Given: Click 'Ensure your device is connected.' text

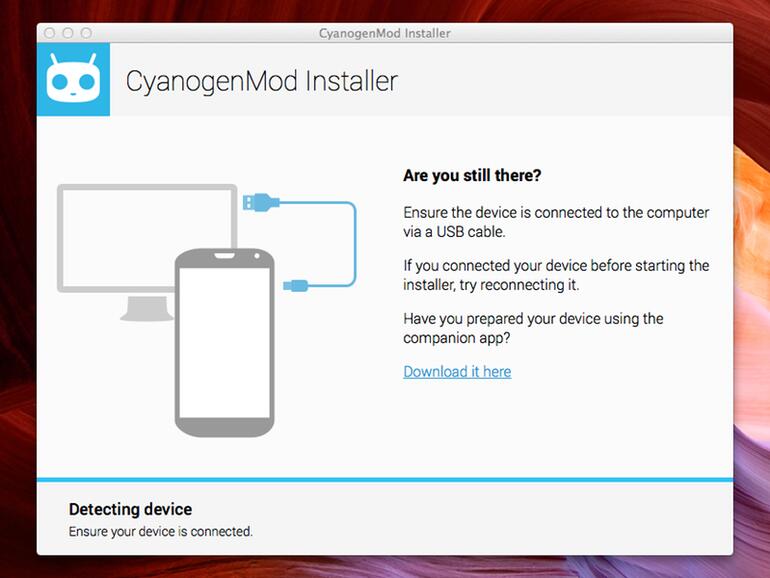Looking at the screenshot, I should [161, 531].
